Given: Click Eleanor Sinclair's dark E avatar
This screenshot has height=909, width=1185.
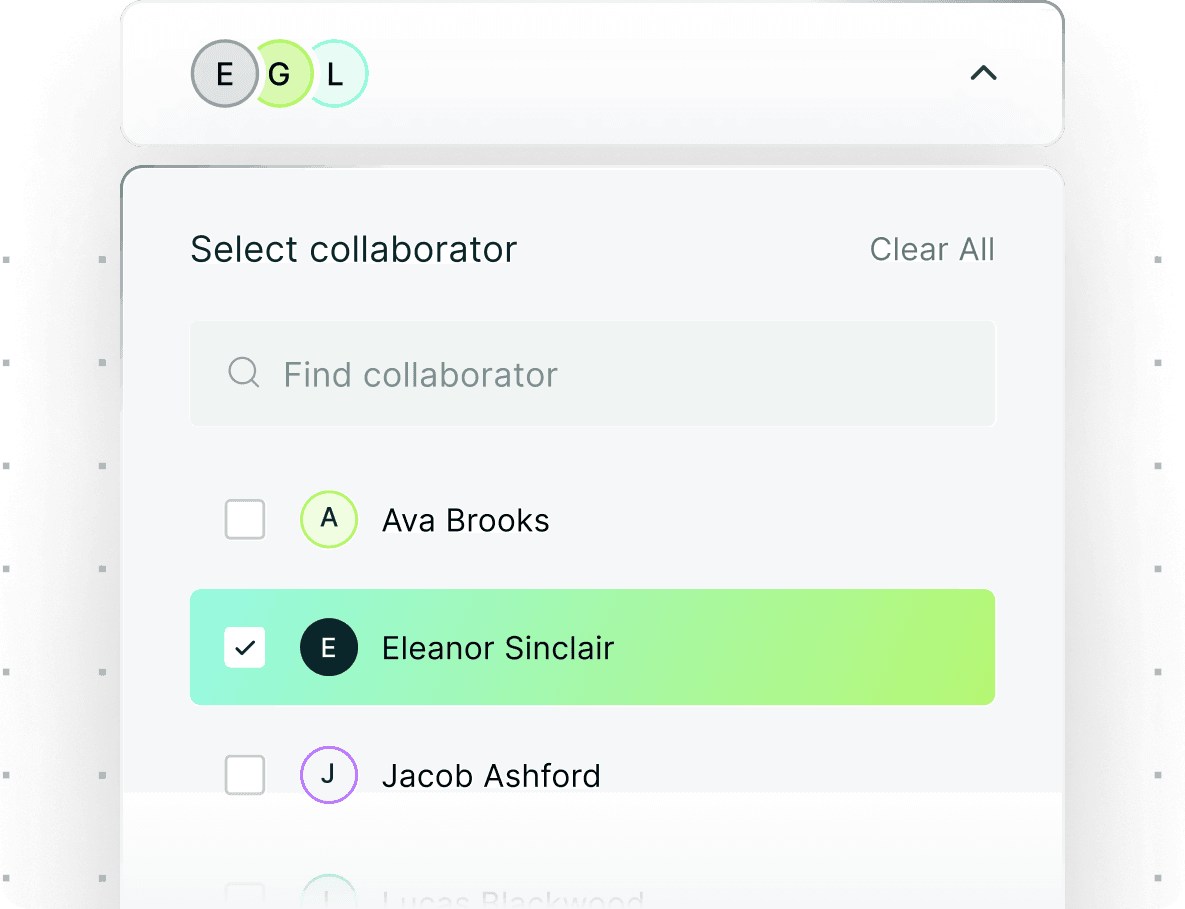Looking at the screenshot, I should point(329,647).
